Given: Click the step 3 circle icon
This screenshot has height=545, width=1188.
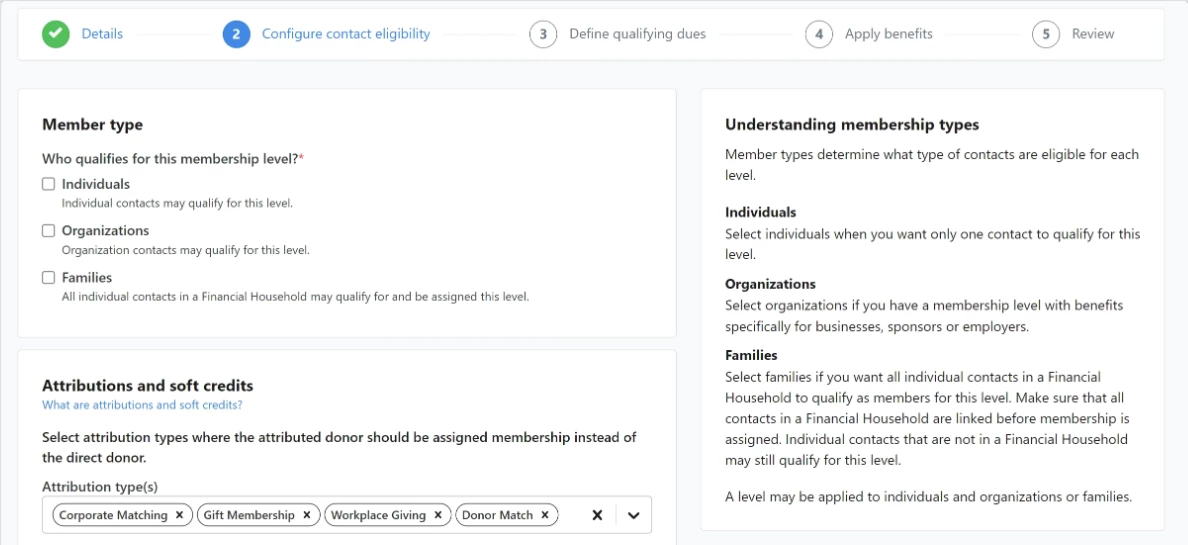Looking at the screenshot, I should coord(543,34).
